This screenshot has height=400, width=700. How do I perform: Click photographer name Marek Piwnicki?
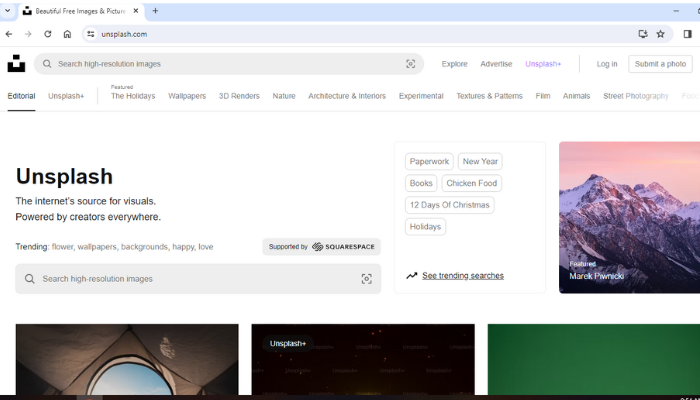click(x=596, y=276)
